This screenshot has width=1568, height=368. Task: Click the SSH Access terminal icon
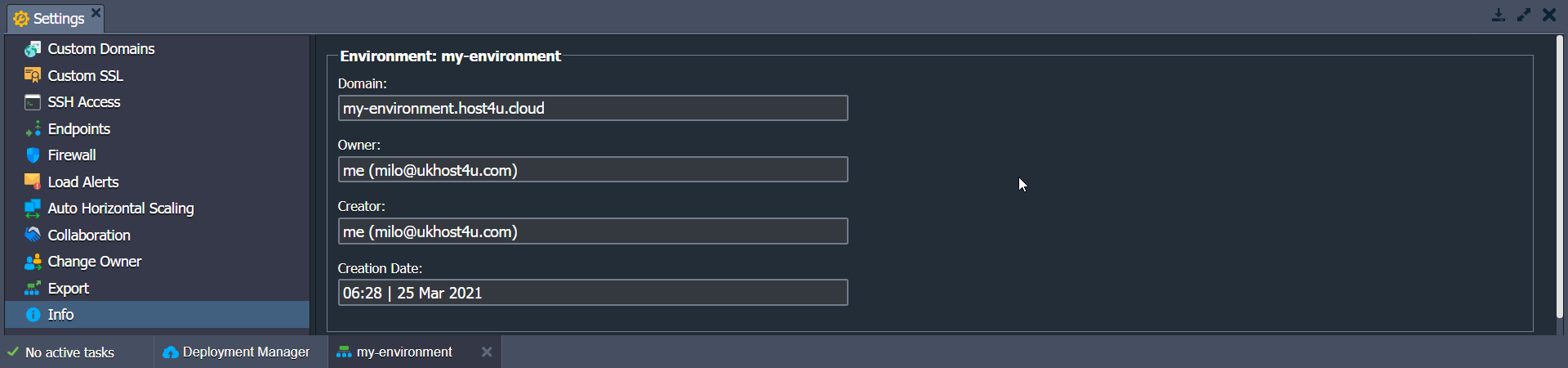(x=33, y=102)
